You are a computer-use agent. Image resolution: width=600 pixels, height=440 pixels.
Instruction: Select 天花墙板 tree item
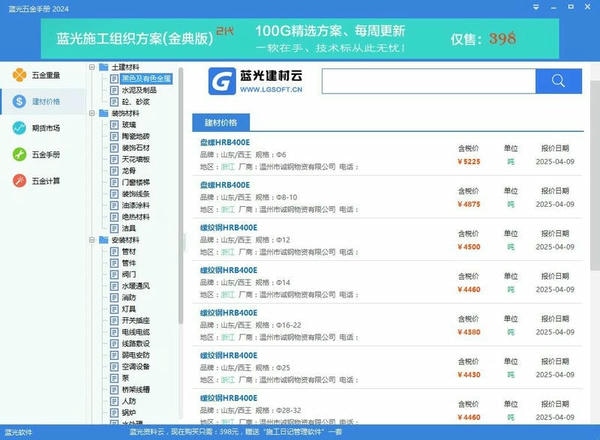136,159
